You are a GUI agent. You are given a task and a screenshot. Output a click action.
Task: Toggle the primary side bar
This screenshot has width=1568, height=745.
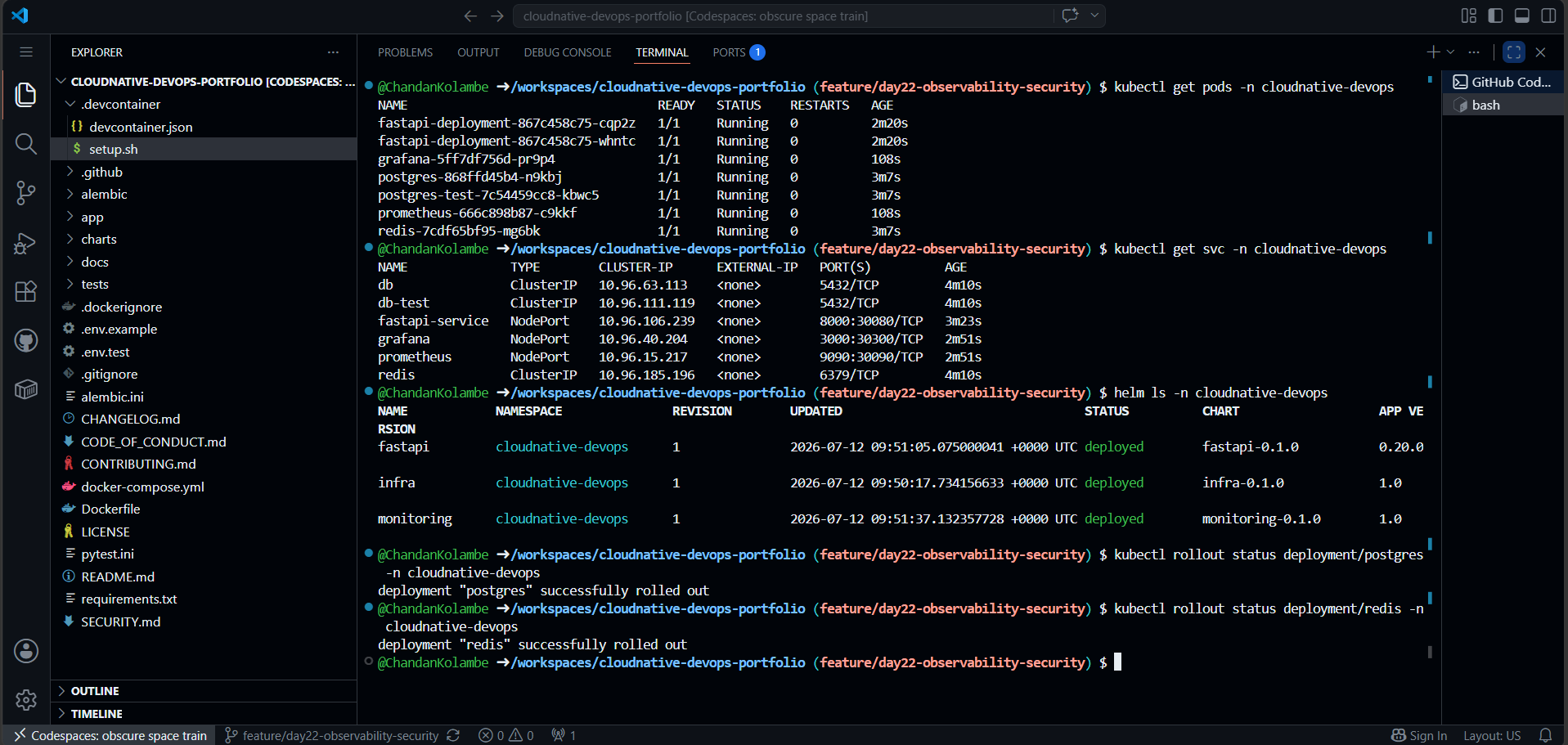[x=1495, y=16]
